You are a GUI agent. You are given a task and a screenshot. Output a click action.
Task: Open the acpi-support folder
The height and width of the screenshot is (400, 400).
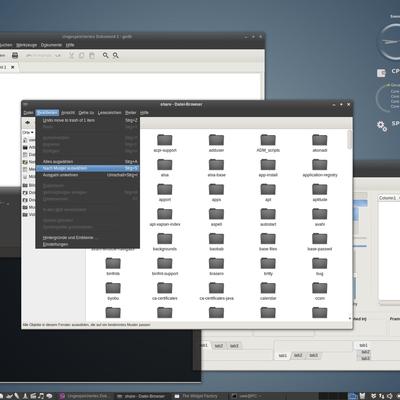point(165,143)
